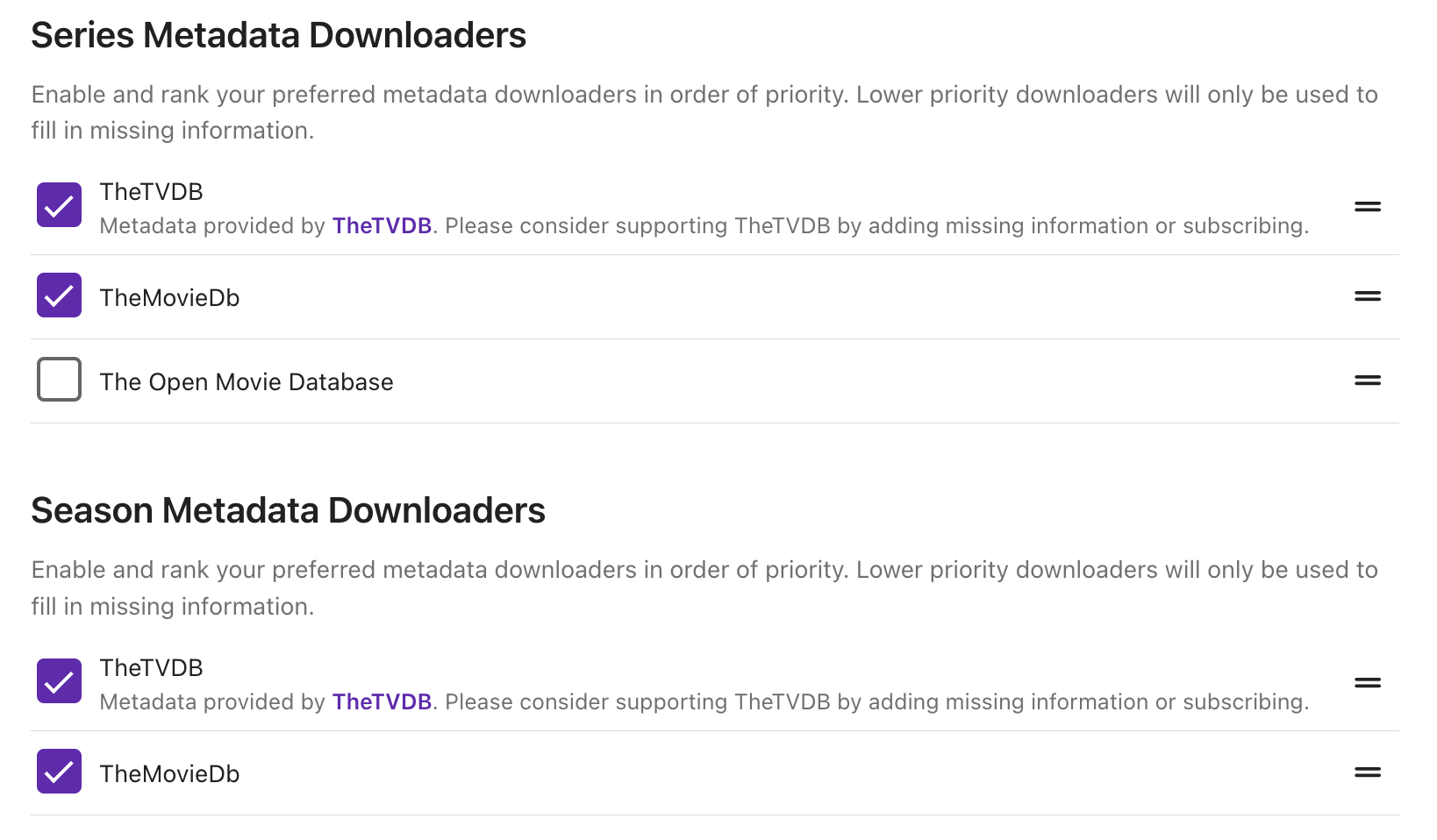Click reorder handle for Series TheMovieDb row

(1367, 296)
